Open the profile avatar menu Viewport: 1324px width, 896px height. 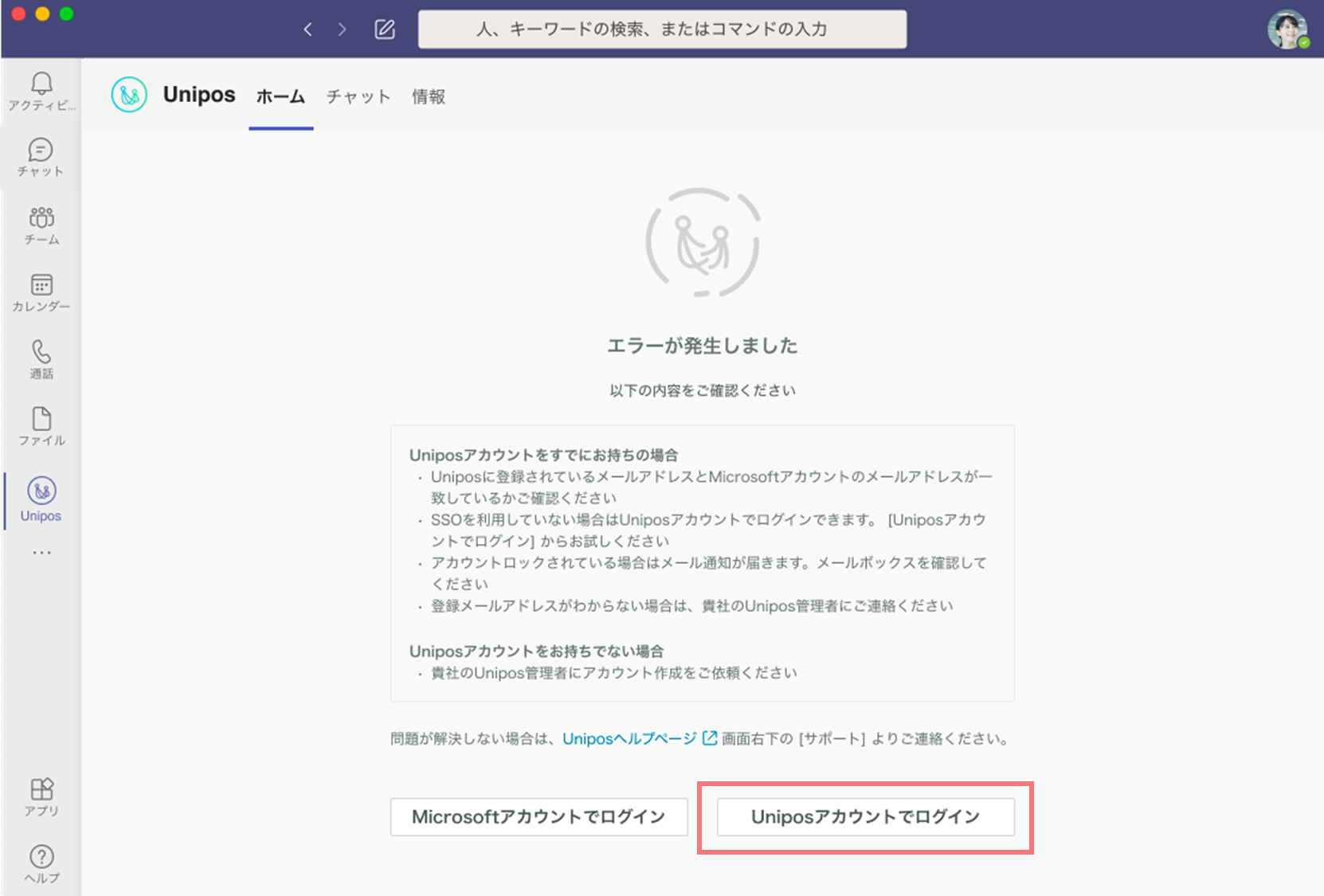click(1287, 30)
